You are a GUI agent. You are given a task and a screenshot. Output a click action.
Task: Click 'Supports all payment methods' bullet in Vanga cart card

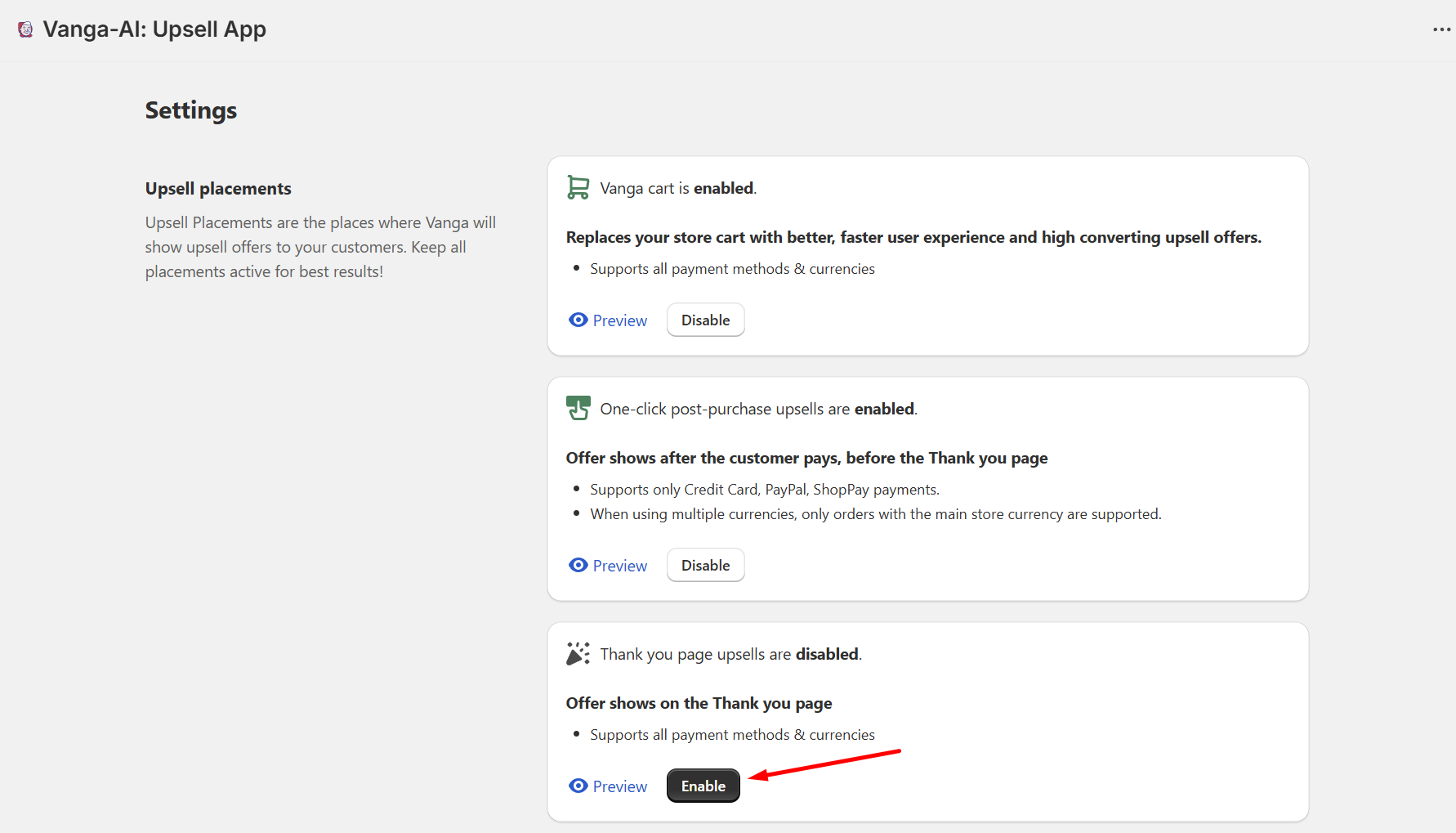(733, 269)
